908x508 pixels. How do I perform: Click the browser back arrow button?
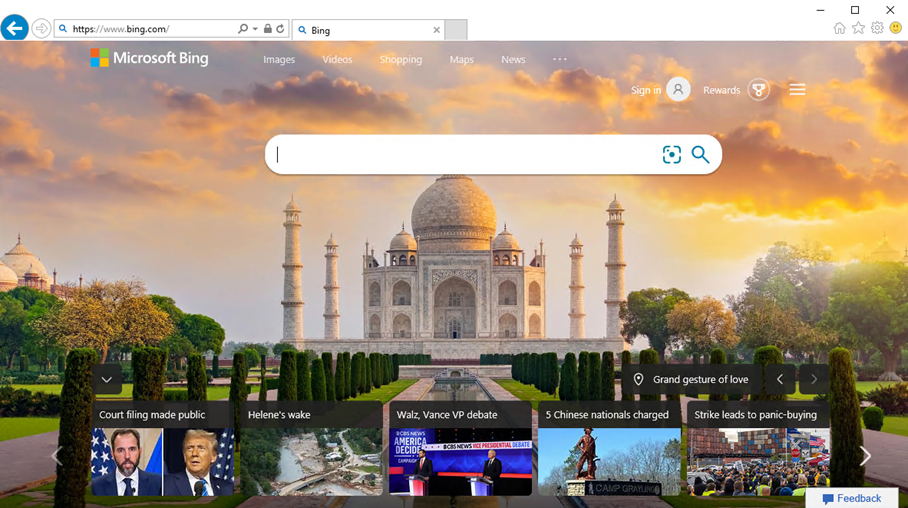tap(14, 28)
